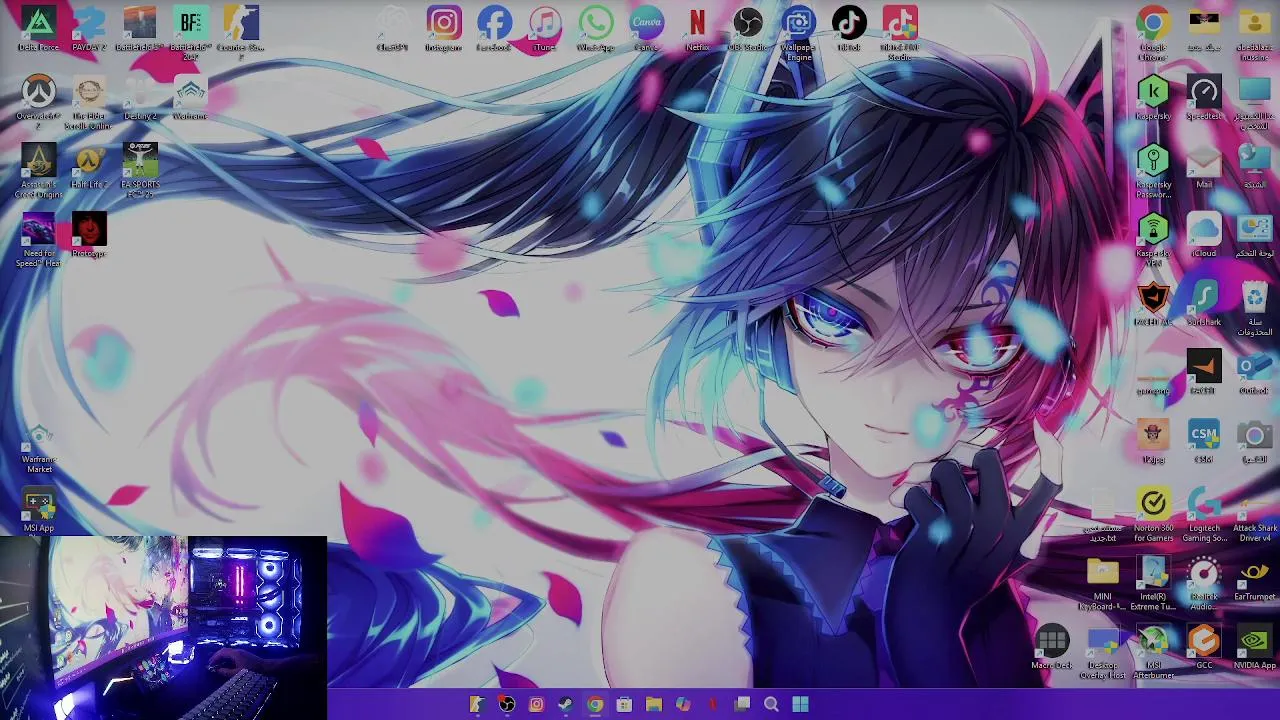Select the Logitech Gaming Software icon
Screen dimensions: 1280x720
1204,515
